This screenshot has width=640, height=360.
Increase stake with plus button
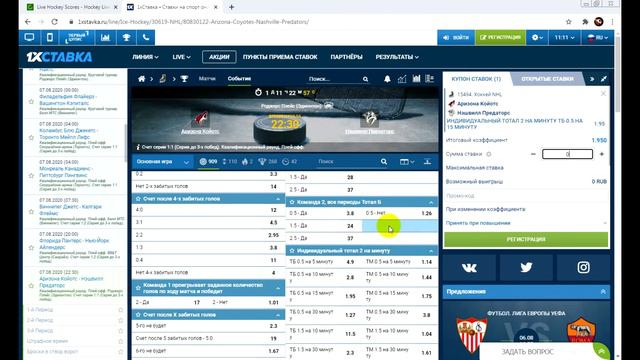click(602, 154)
